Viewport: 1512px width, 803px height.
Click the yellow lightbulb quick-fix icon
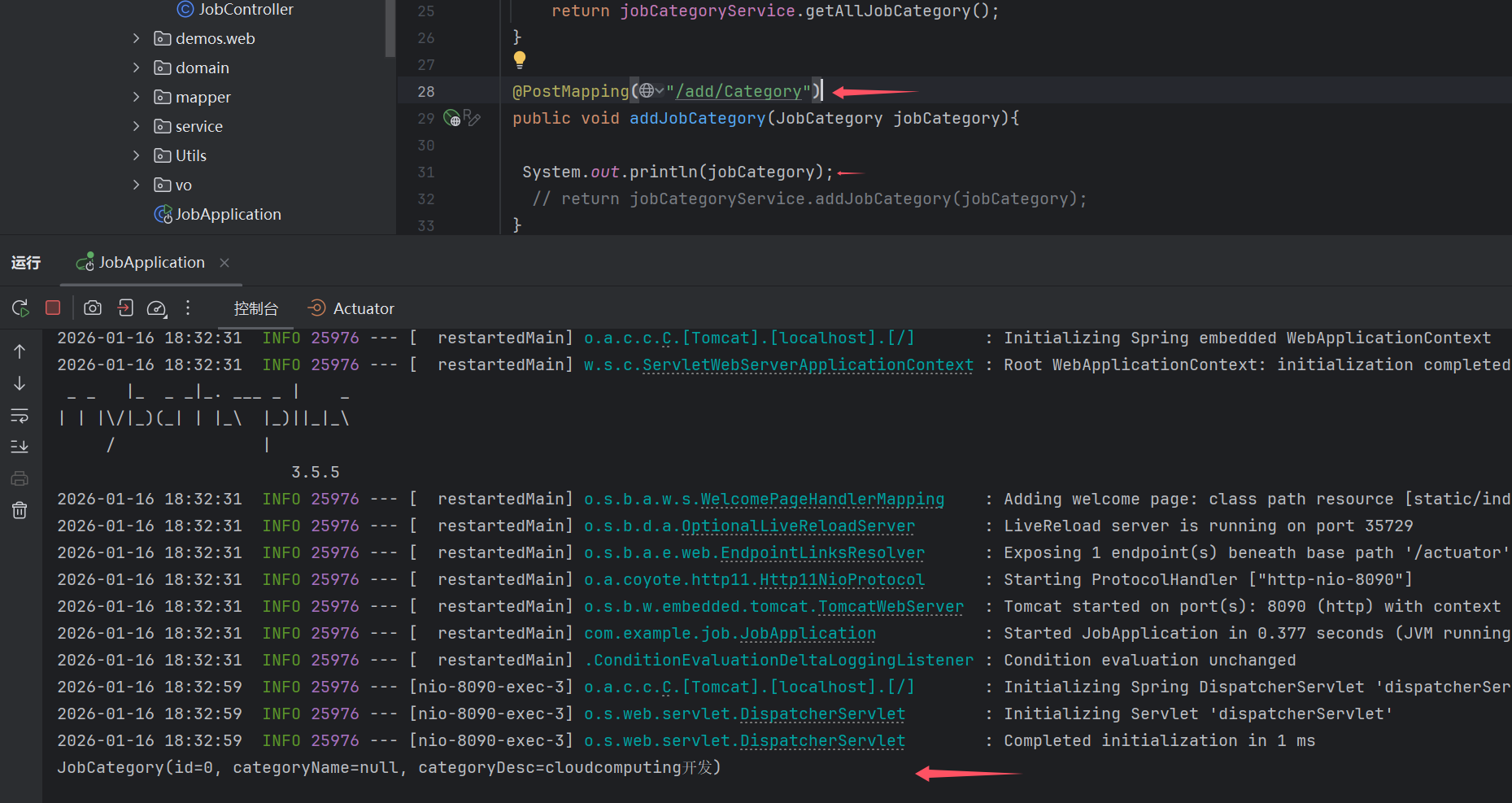(520, 59)
